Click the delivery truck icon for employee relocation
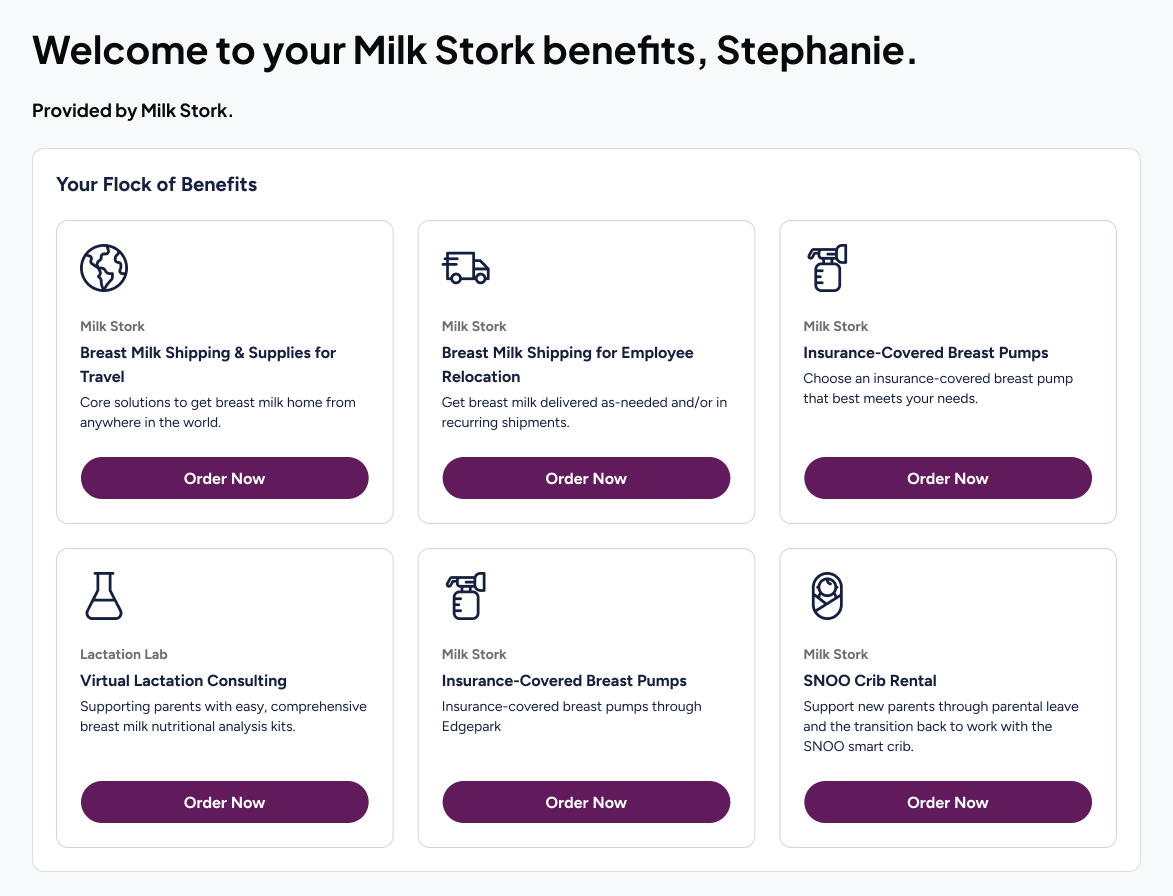The height and width of the screenshot is (896, 1173). click(466, 268)
